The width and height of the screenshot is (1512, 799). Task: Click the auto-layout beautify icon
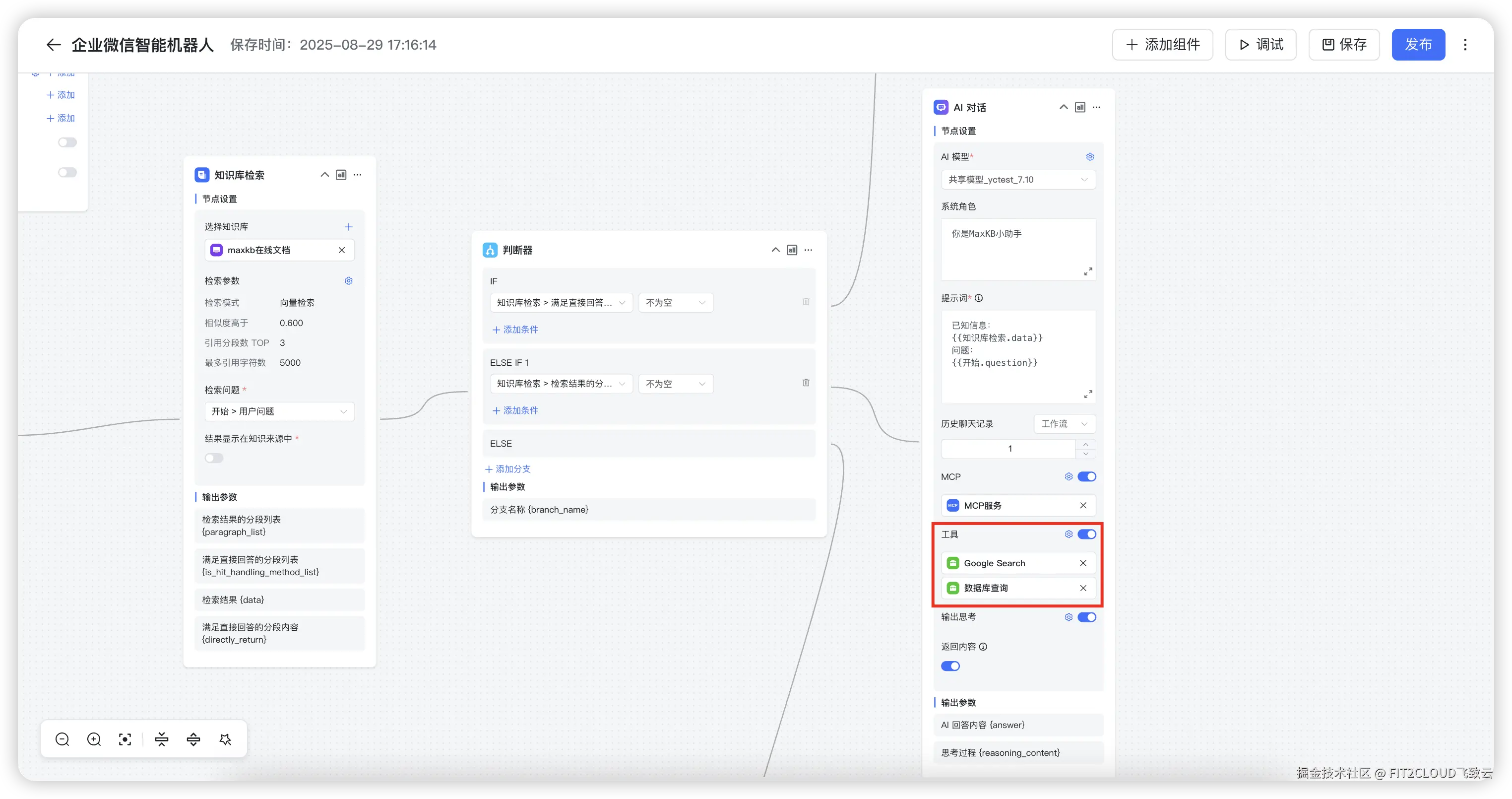point(225,739)
